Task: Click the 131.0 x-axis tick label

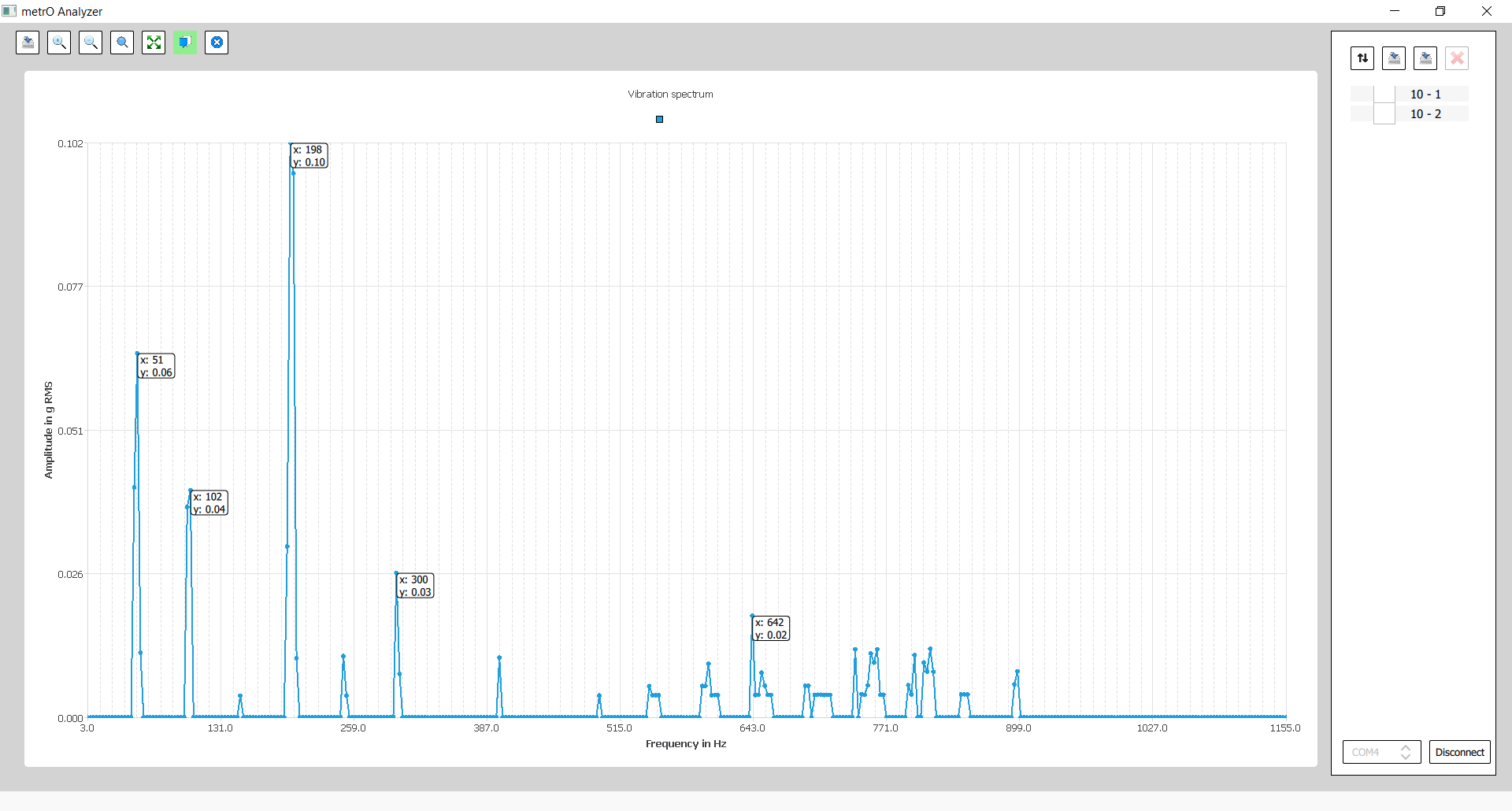Action: (x=220, y=728)
